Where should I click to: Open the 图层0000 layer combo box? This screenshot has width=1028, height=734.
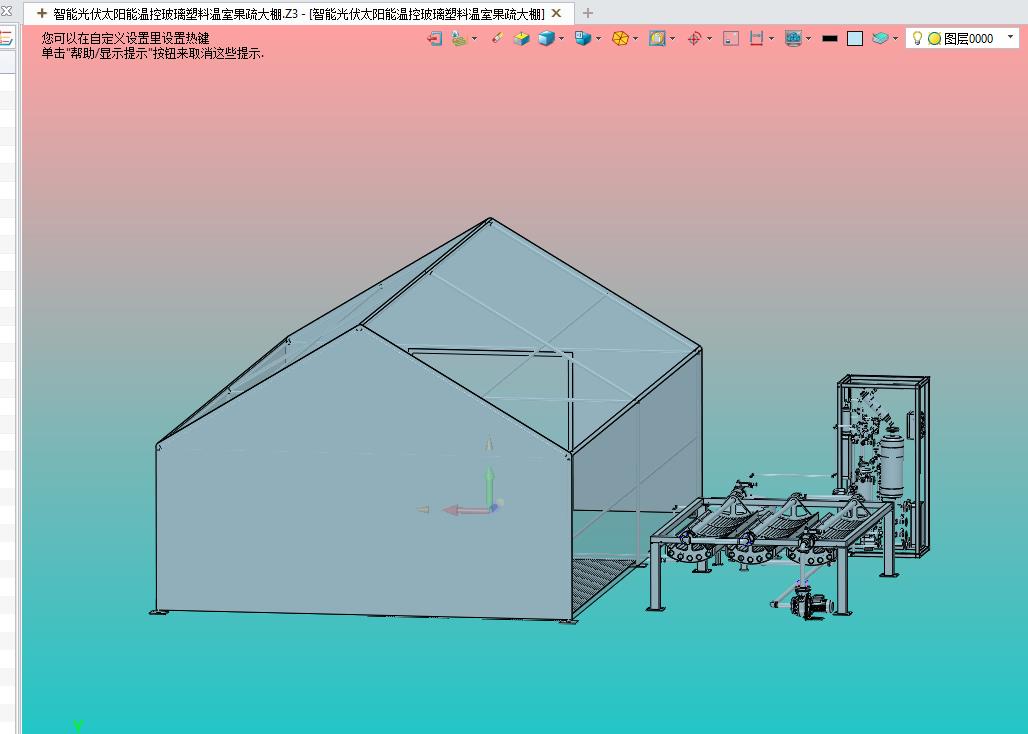tap(962, 39)
